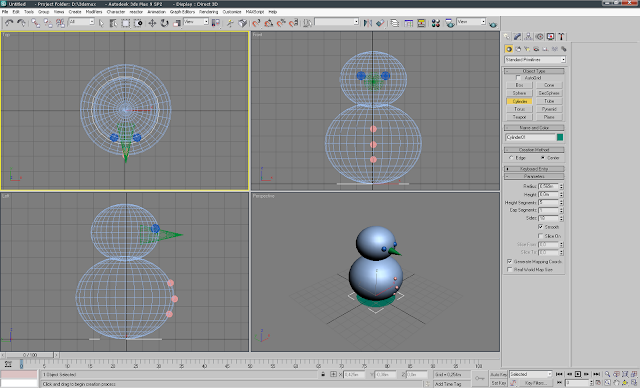The width and height of the screenshot is (640, 388).
Task: Enable the Slice On checkbox
Action: pos(540,236)
